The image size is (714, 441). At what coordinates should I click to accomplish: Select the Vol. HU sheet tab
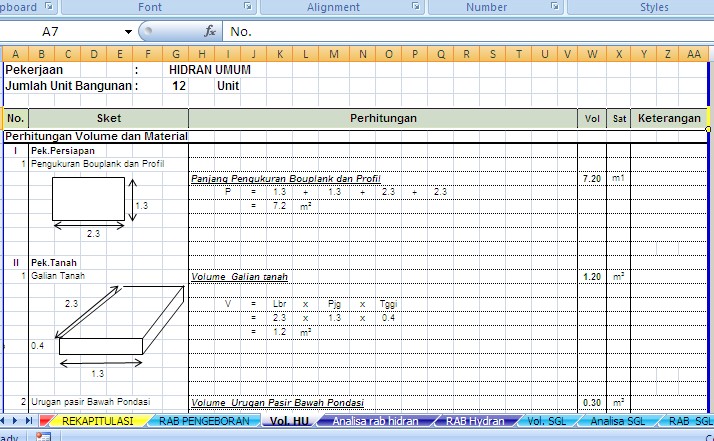tap(289, 421)
